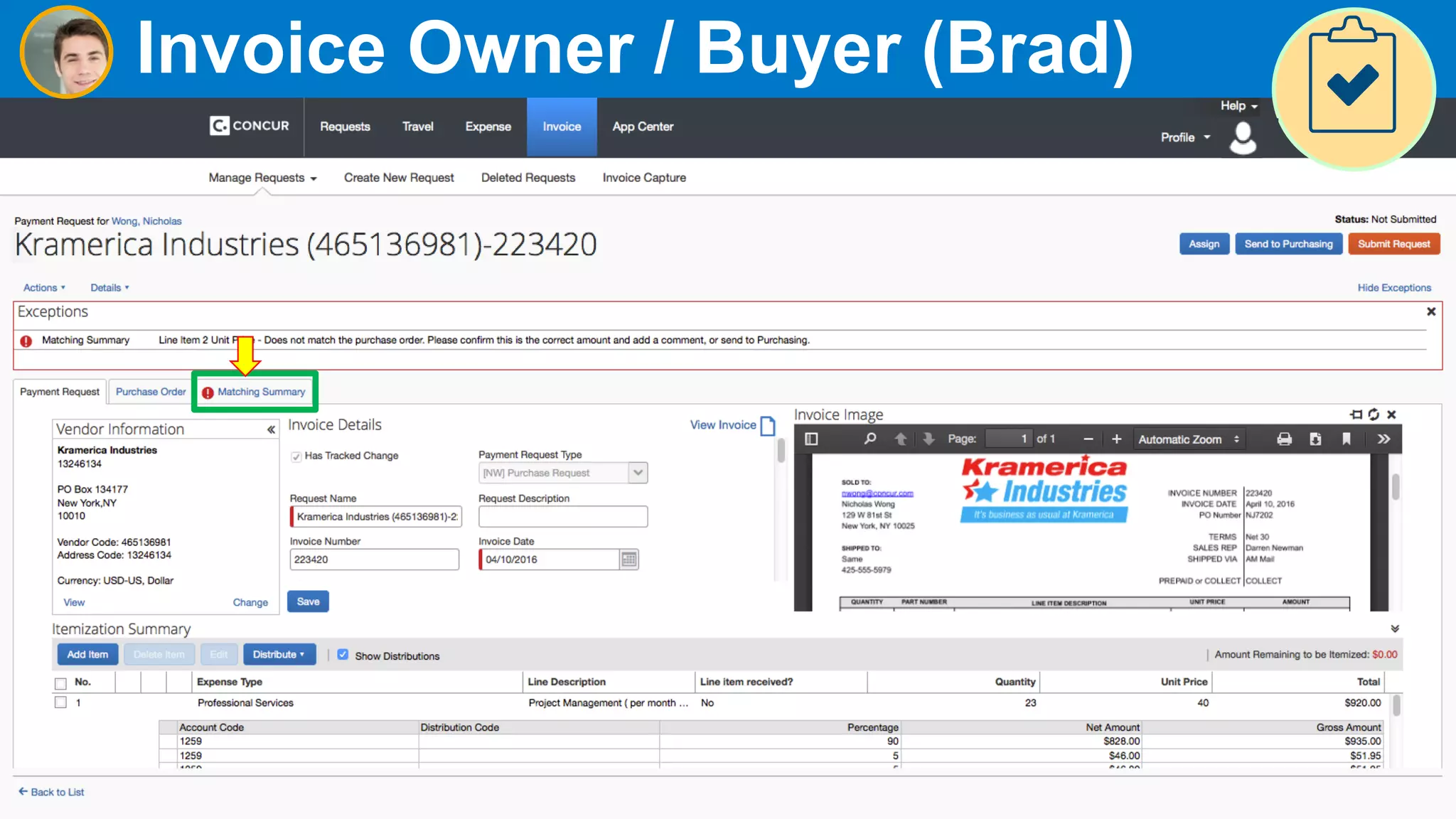Open the Invoice Date calendar picker
Image resolution: width=1456 pixels, height=819 pixels.
click(629, 560)
